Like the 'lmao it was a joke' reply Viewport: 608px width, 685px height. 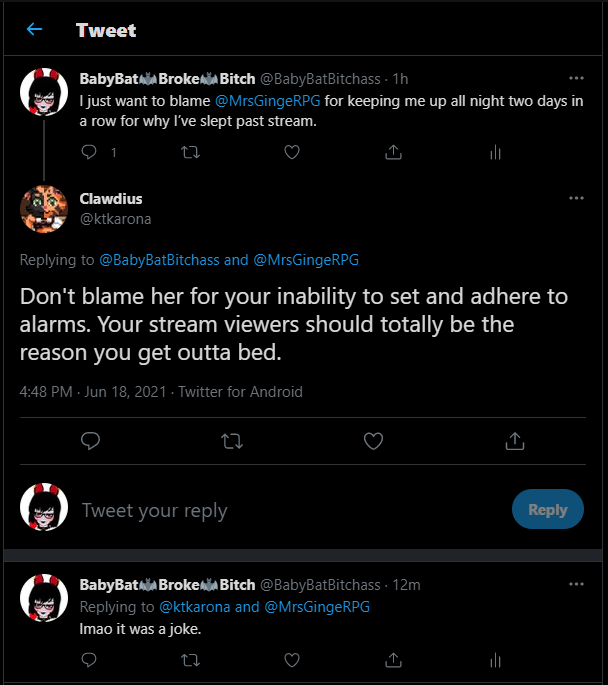tap(292, 660)
